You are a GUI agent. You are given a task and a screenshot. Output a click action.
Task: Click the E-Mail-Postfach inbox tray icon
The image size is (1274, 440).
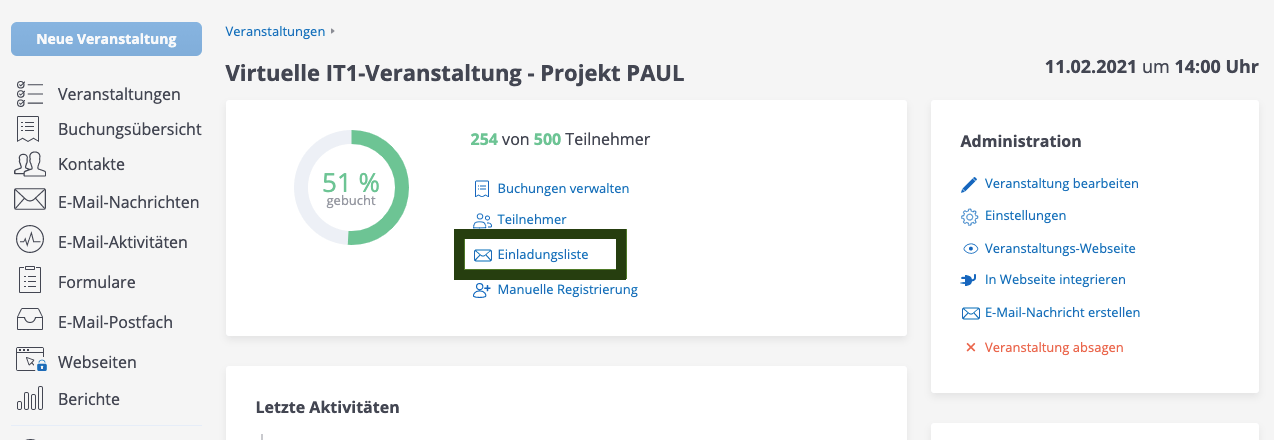click(29, 321)
